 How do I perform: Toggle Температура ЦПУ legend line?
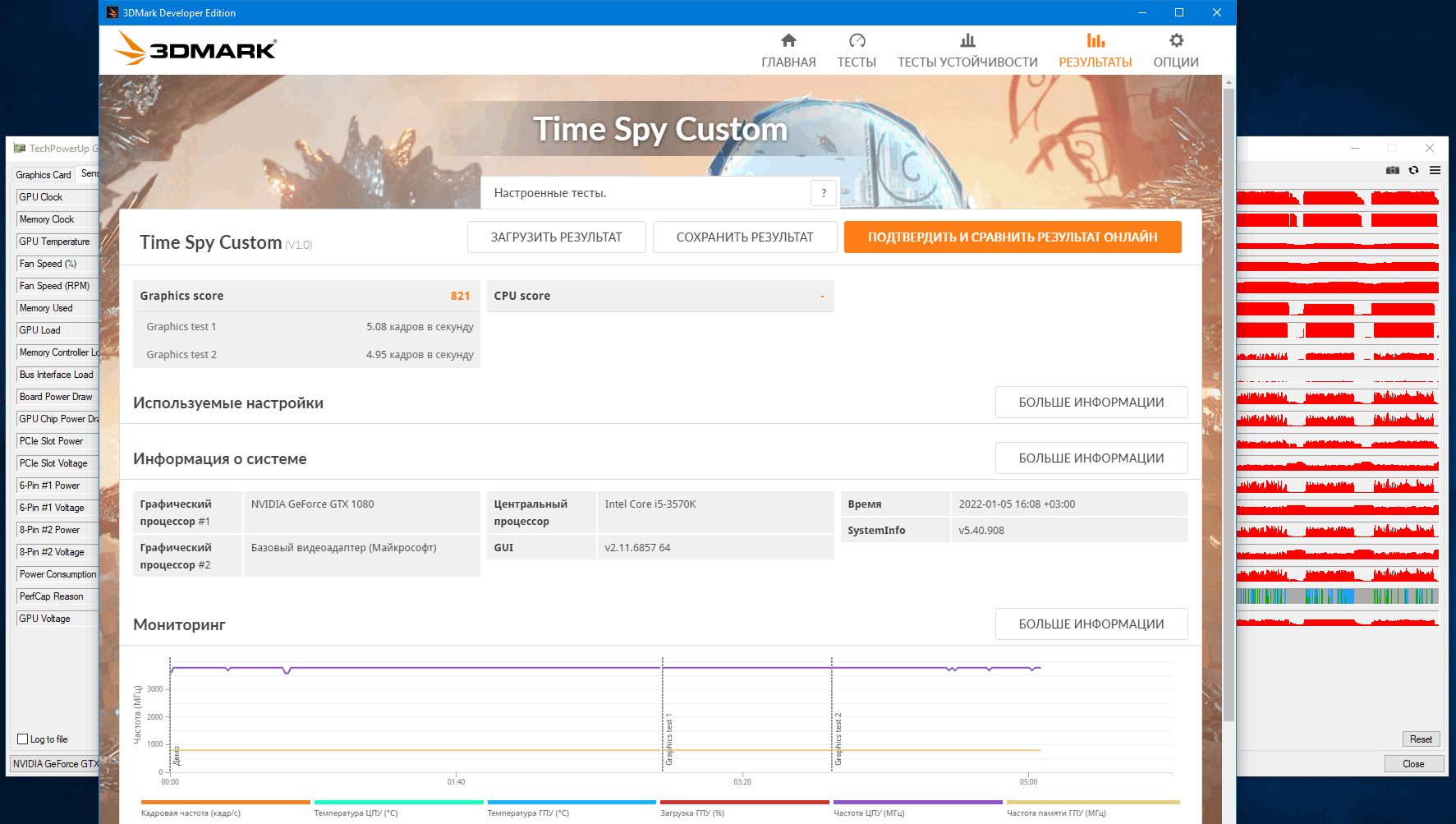point(398,808)
